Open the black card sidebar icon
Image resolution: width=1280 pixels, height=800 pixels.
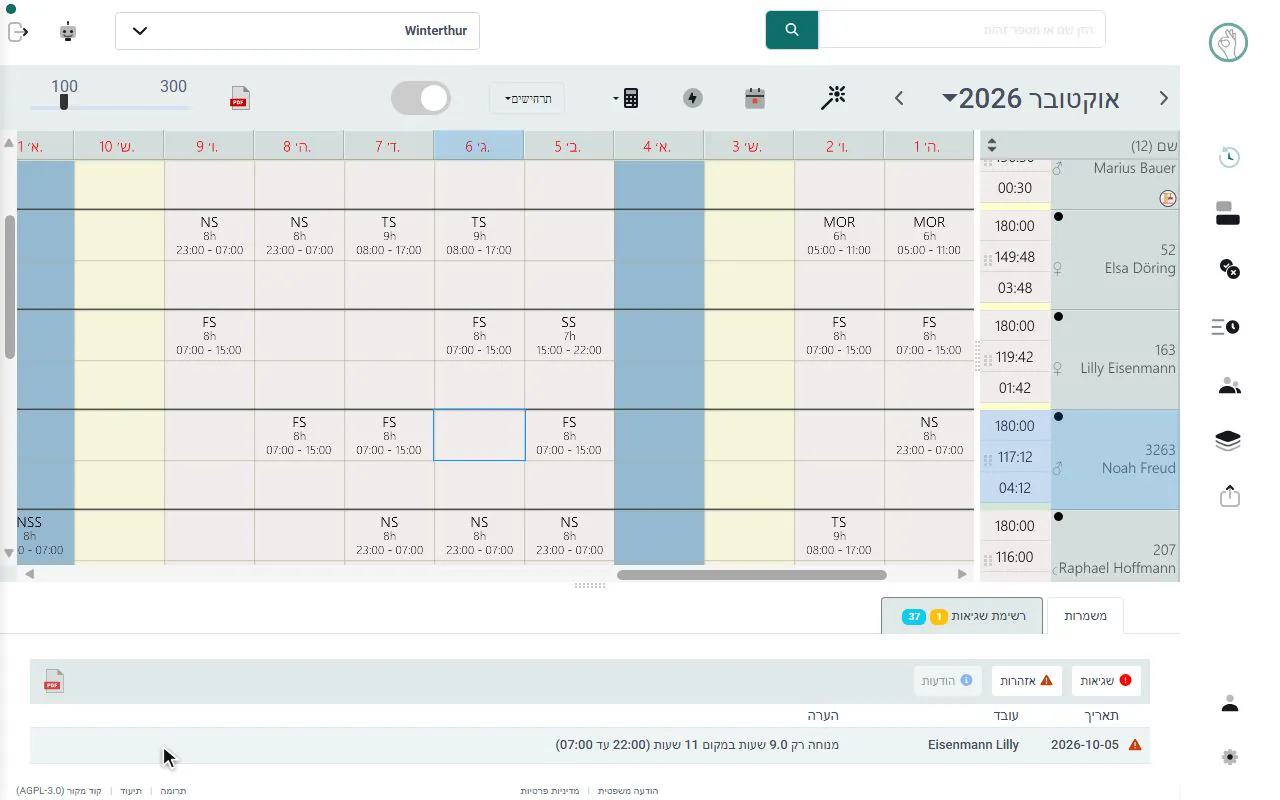click(1228, 212)
